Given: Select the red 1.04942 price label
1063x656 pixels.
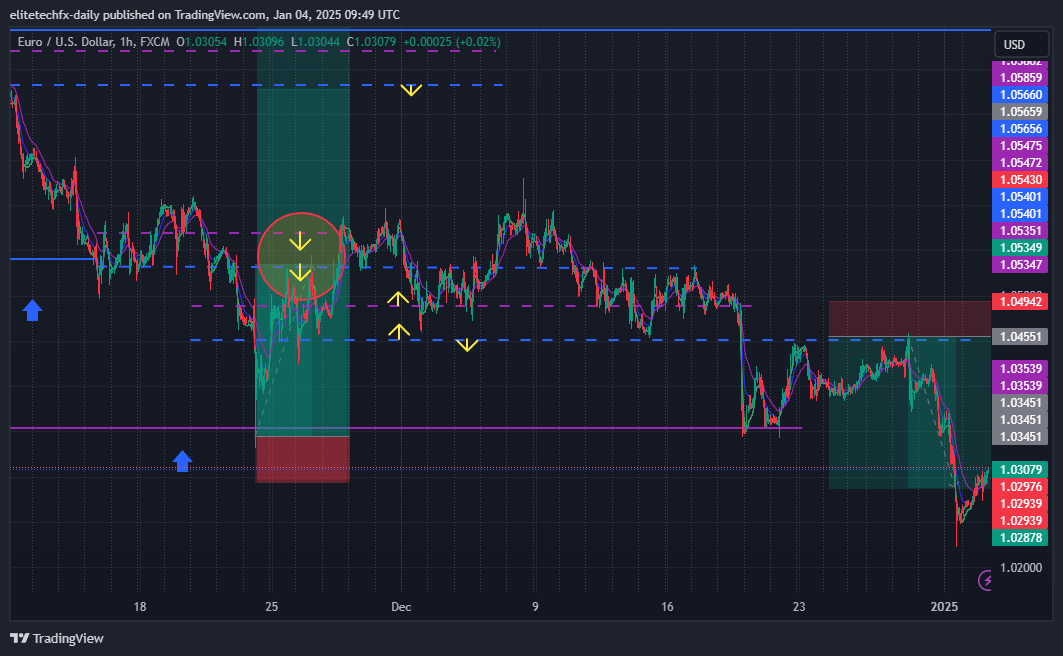Looking at the screenshot, I should [1020, 302].
